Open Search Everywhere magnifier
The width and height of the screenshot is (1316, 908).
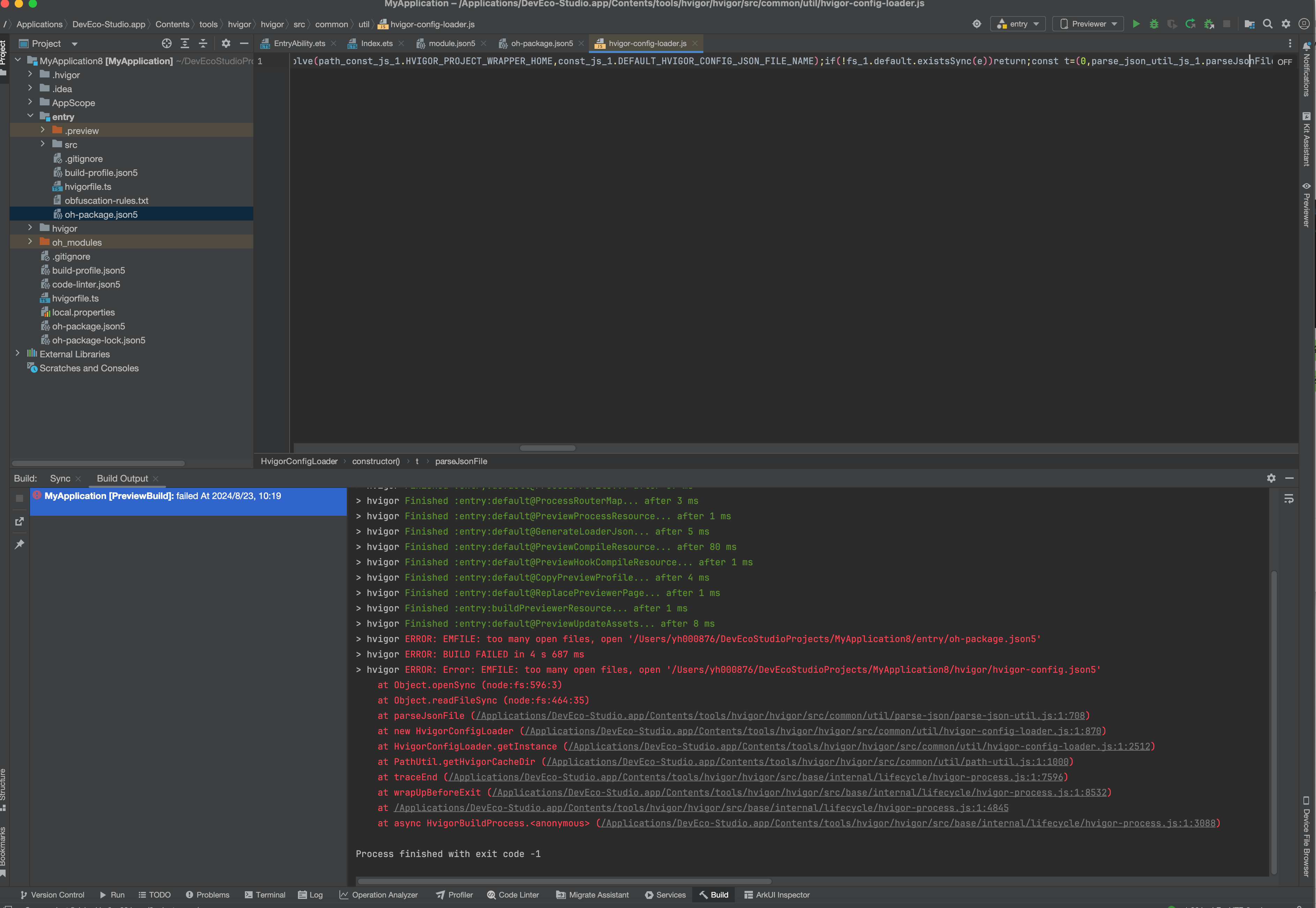tap(1268, 24)
